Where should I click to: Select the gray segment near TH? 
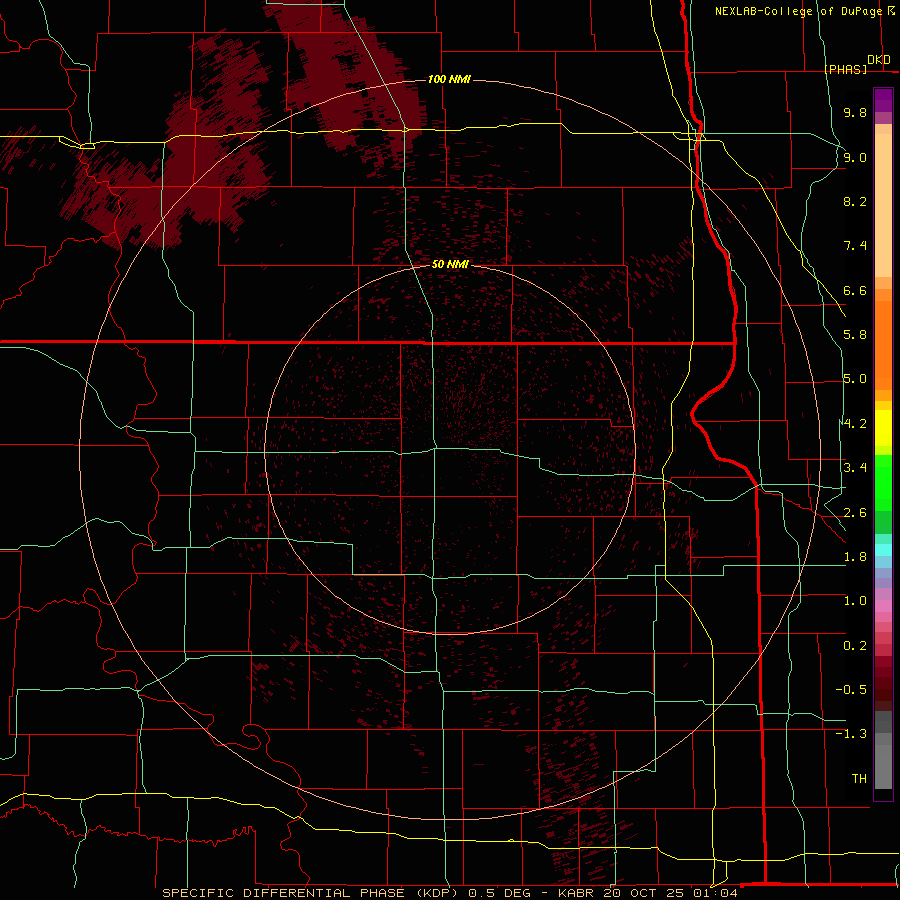[883, 767]
